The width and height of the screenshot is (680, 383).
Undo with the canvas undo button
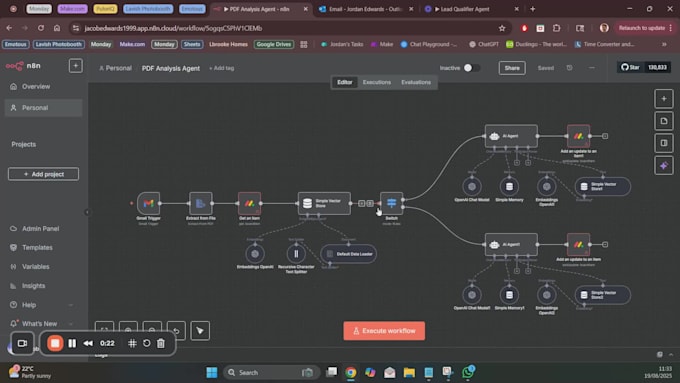(176, 331)
